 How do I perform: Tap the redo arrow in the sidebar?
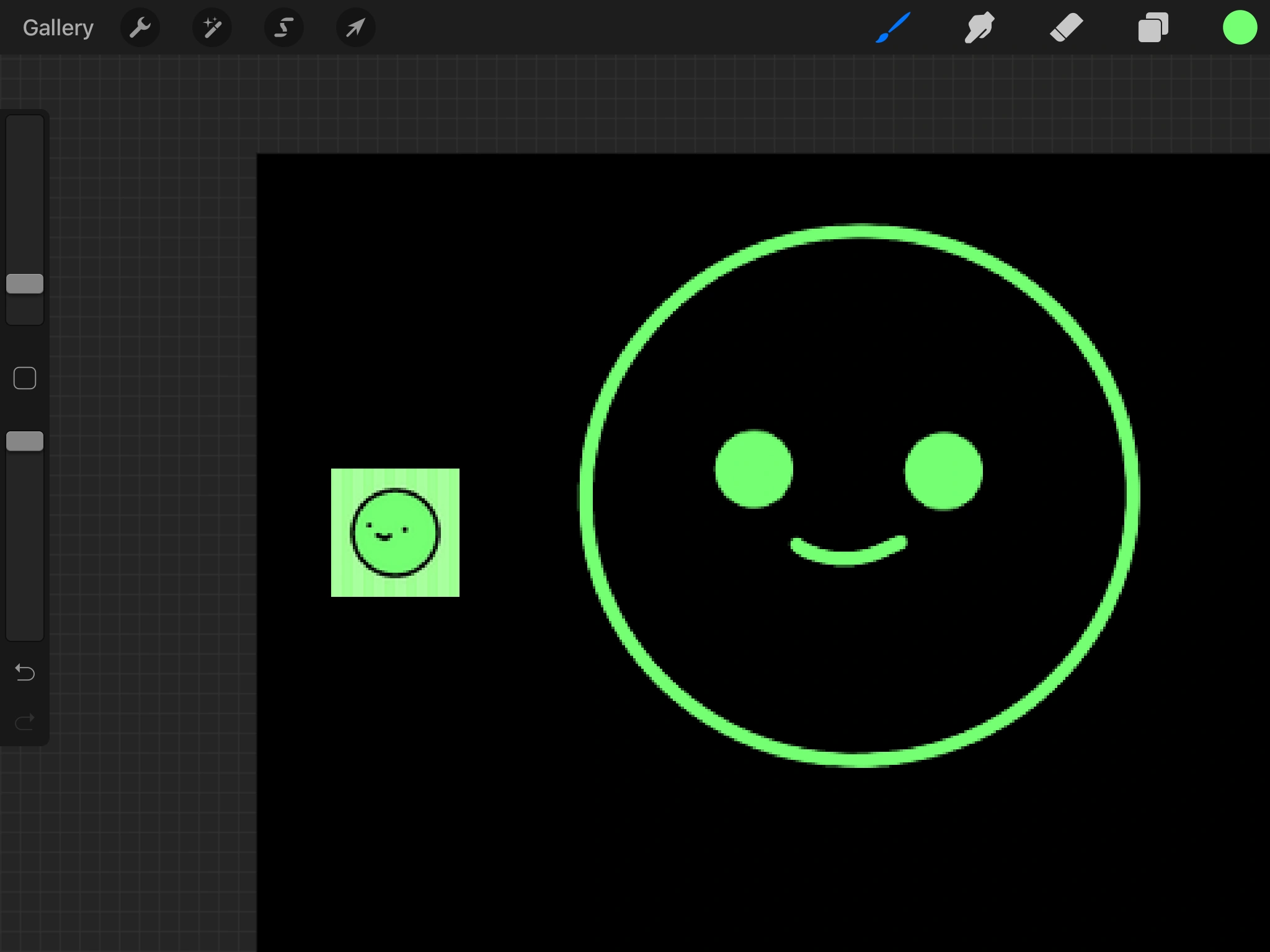pos(25,721)
